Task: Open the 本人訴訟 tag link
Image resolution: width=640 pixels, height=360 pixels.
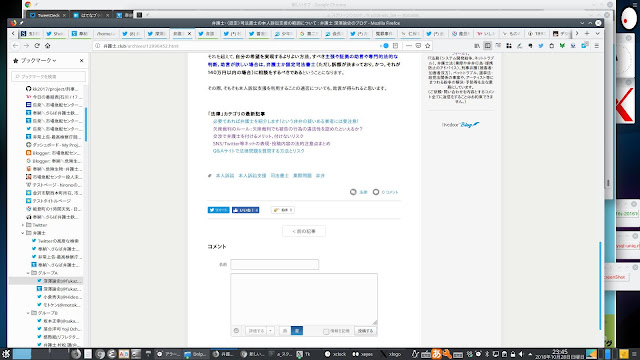Action: (x=225, y=176)
